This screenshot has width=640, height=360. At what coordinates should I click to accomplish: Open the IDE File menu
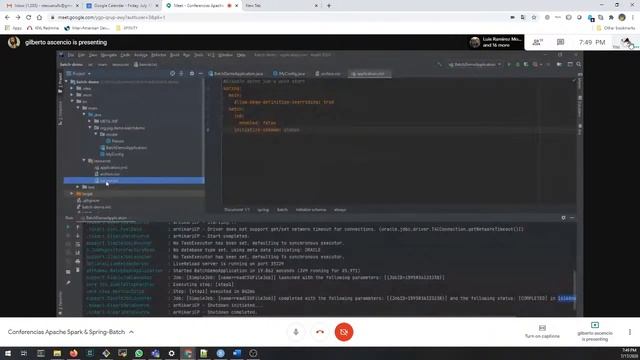[71, 55]
